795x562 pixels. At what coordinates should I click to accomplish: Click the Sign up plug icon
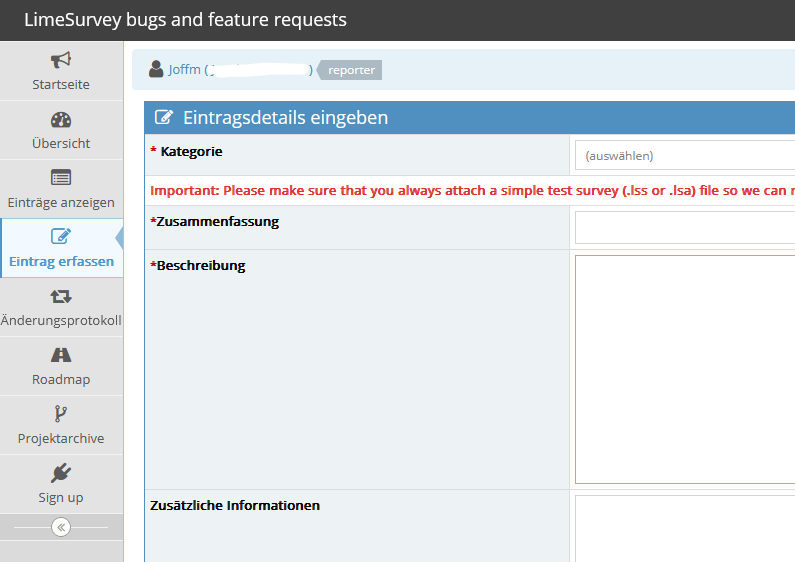tap(61, 473)
